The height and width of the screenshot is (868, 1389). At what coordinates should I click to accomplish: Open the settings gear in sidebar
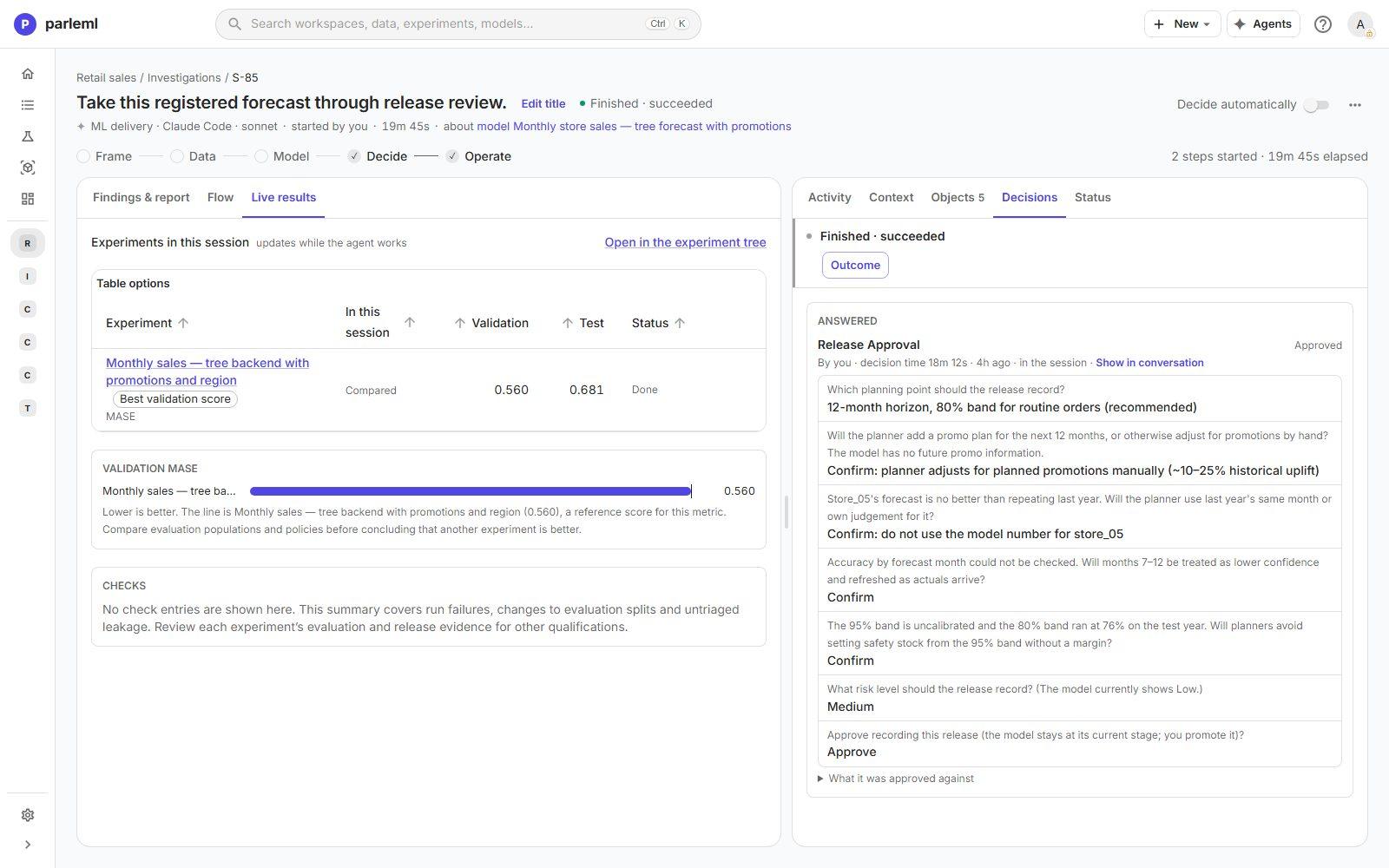[x=28, y=815]
